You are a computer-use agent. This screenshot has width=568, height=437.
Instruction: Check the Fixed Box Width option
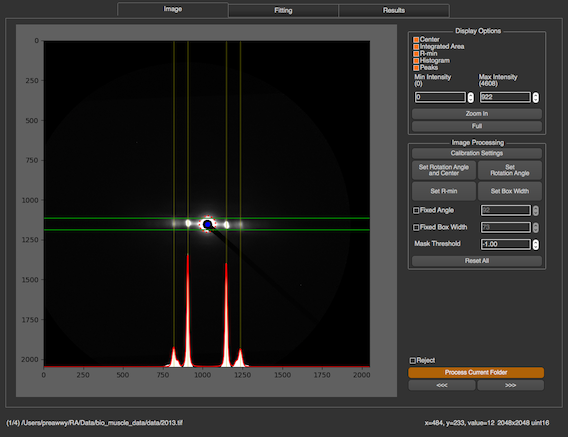point(416,227)
